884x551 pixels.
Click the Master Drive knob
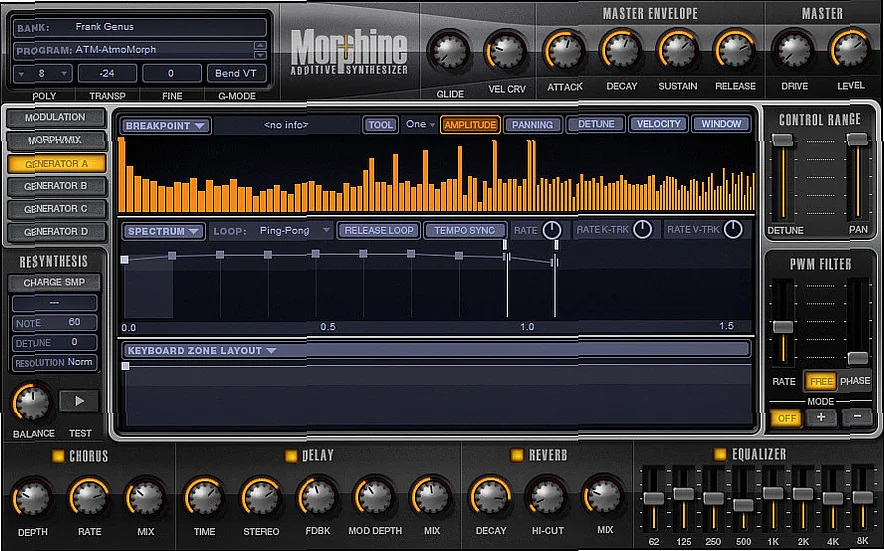[x=794, y=50]
